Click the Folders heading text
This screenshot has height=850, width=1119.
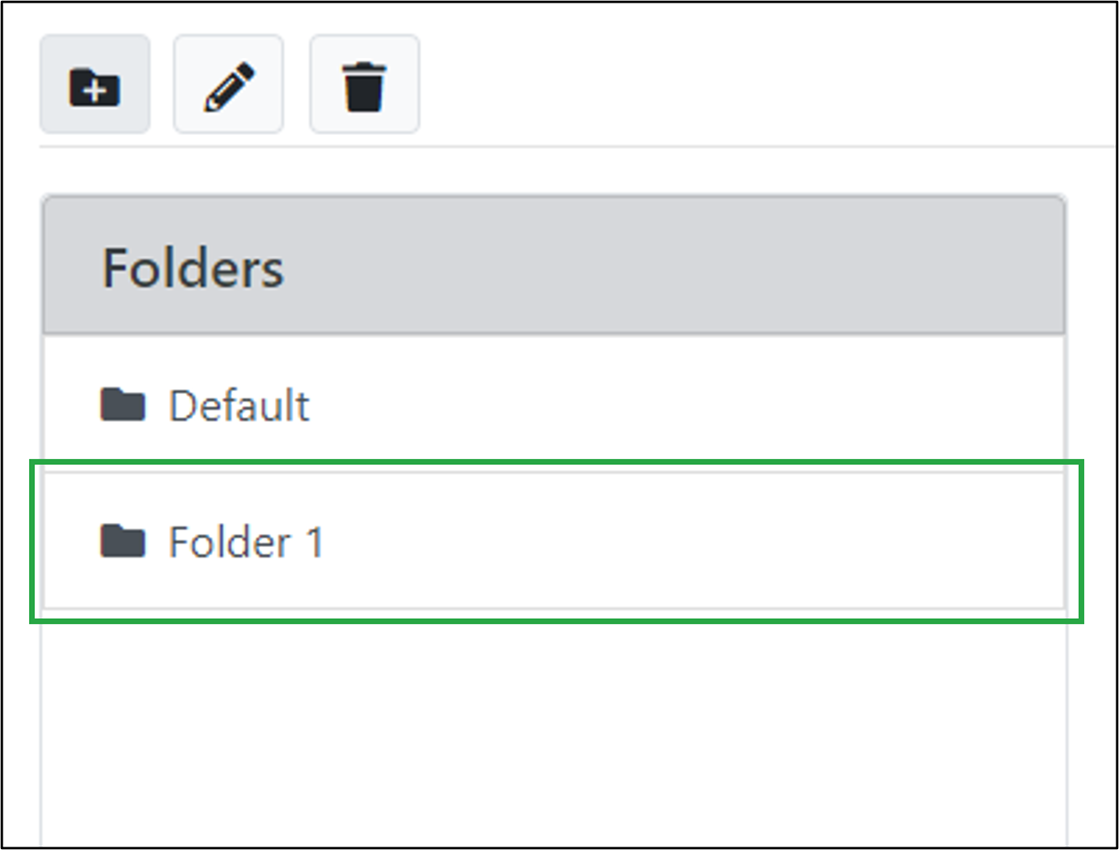(x=193, y=268)
